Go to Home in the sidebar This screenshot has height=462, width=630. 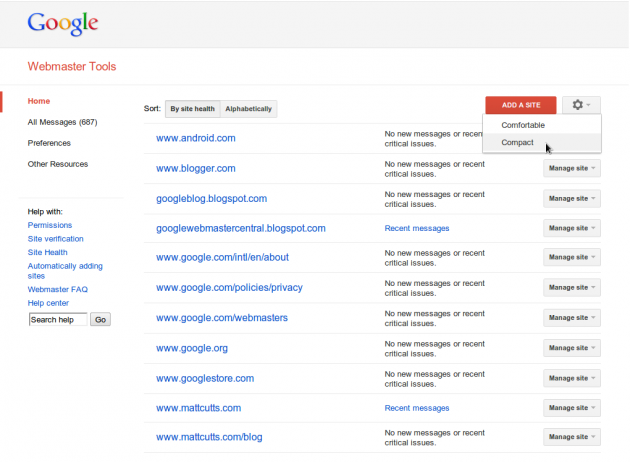(39, 101)
